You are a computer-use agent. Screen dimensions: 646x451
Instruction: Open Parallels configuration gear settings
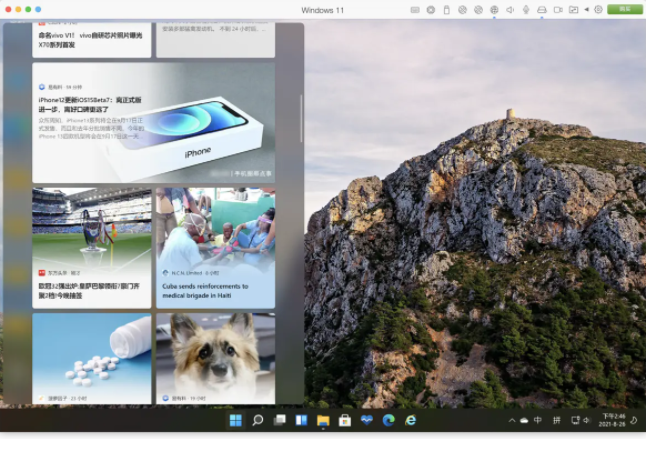click(598, 10)
